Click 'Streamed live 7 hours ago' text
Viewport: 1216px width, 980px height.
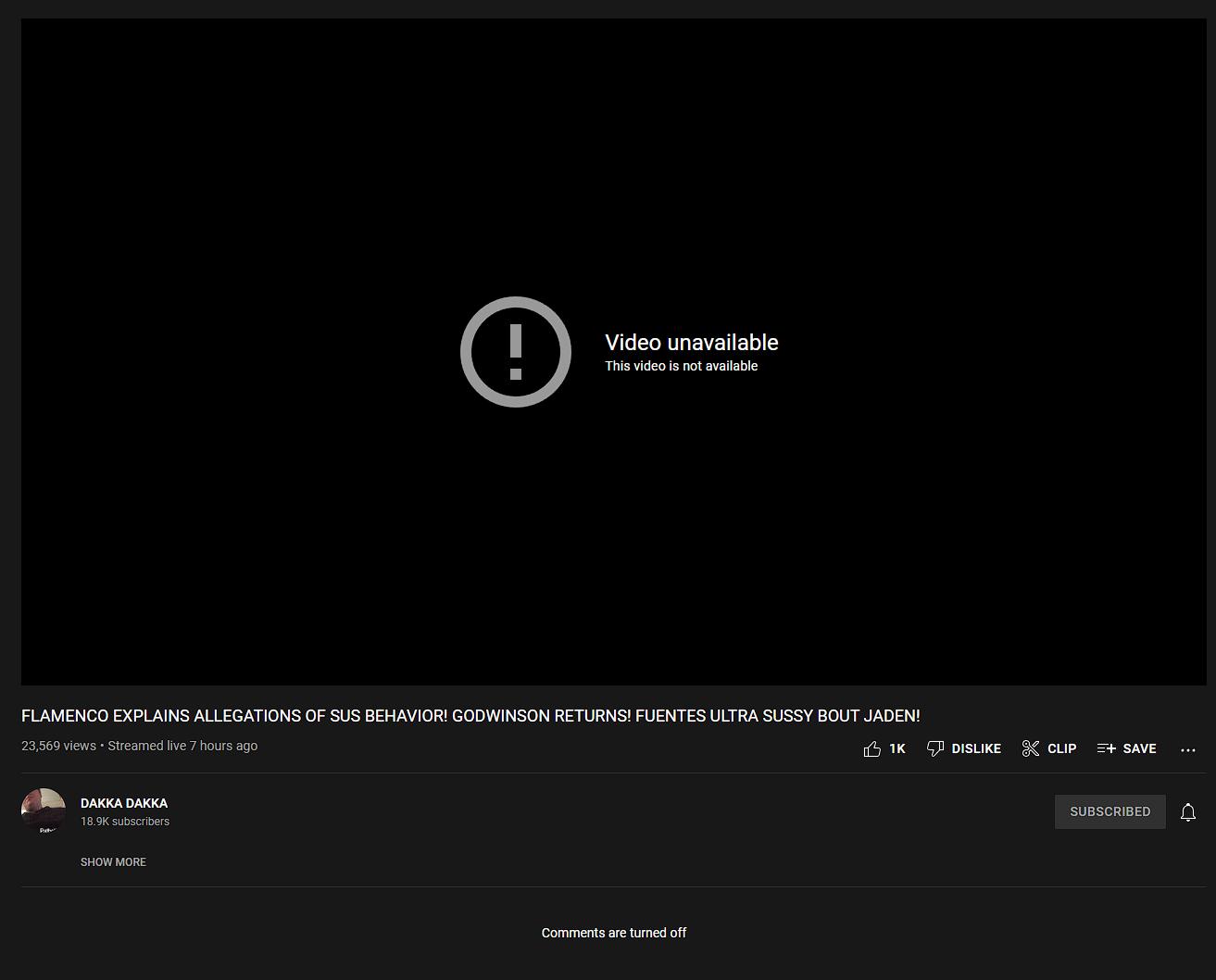(182, 746)
